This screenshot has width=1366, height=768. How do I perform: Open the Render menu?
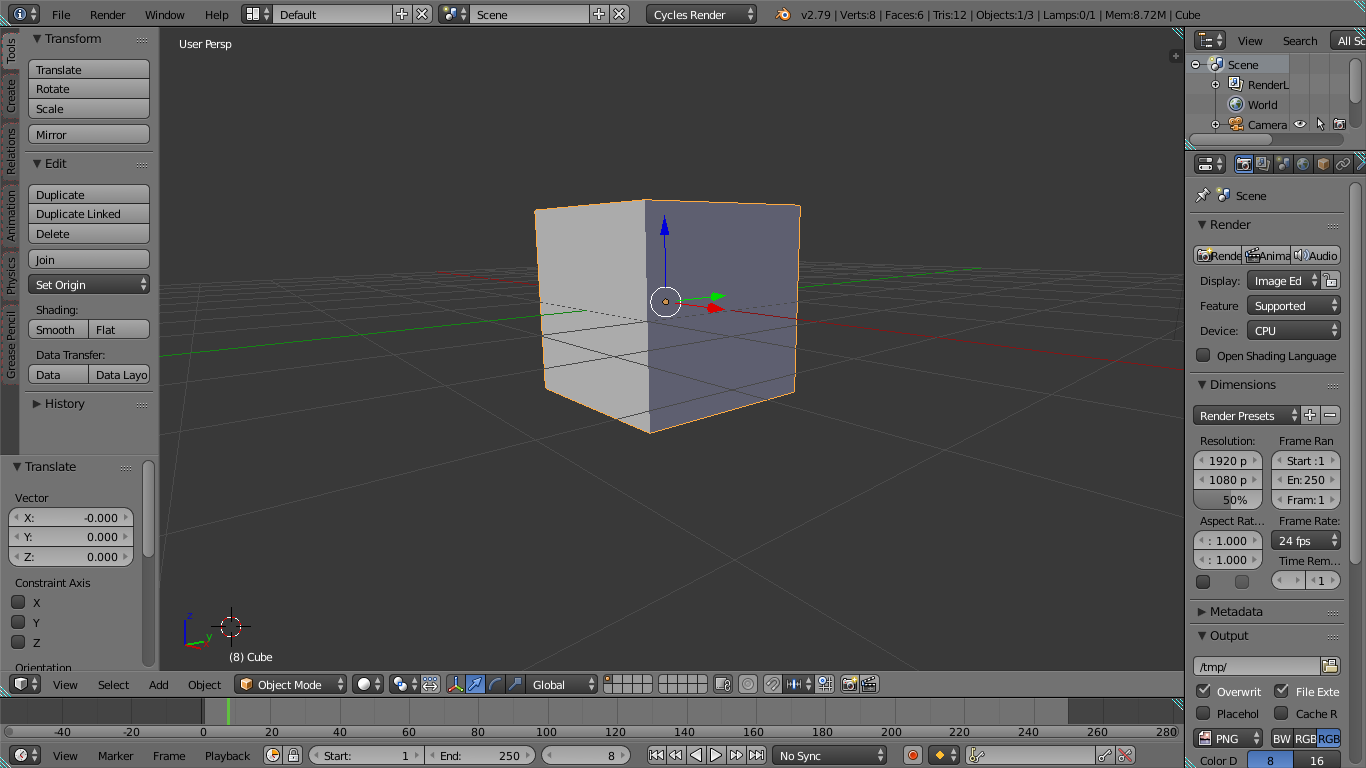tap(107, 15)
